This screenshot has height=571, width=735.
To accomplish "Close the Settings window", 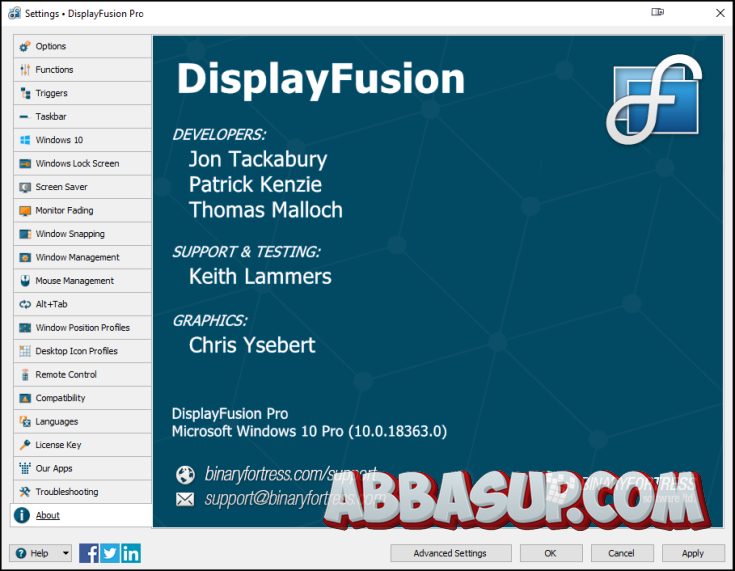I will click(720, 13).
